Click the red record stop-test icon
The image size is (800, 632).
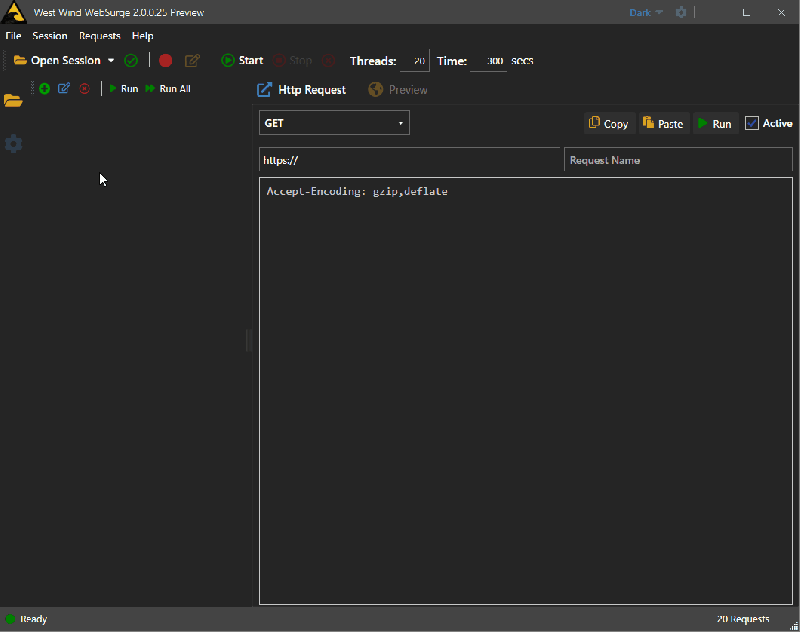pos(165,60)
